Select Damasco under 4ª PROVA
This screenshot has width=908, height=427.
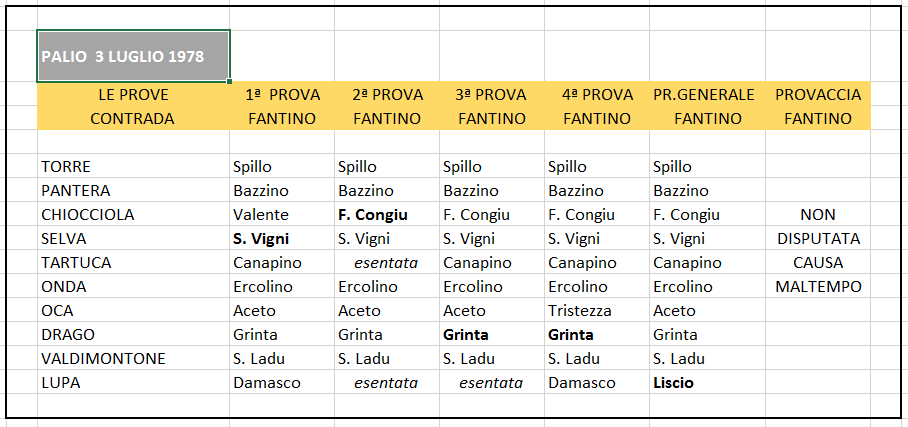(x=596, y=383)
